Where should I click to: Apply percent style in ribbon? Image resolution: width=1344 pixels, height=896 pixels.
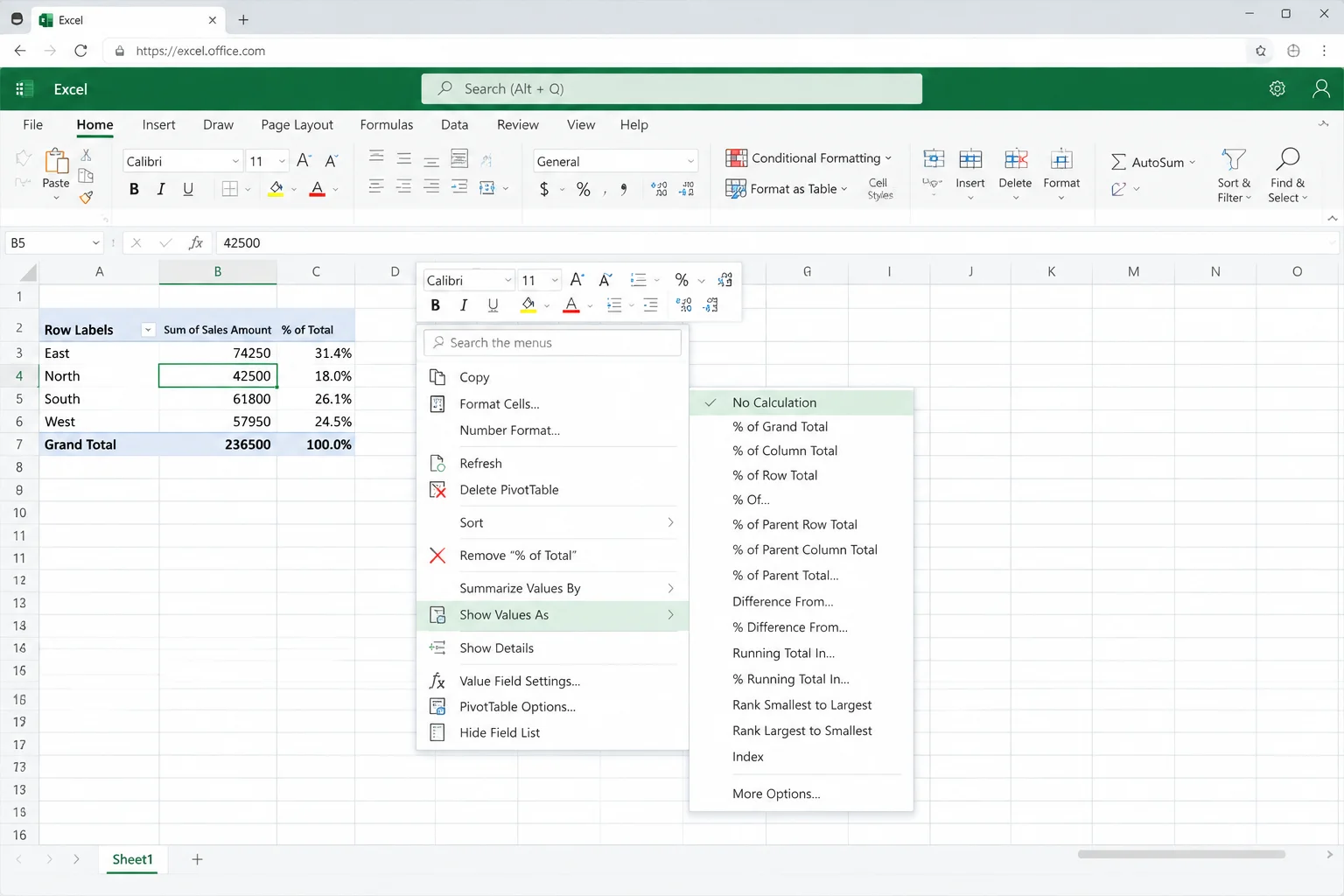point(584,189)
